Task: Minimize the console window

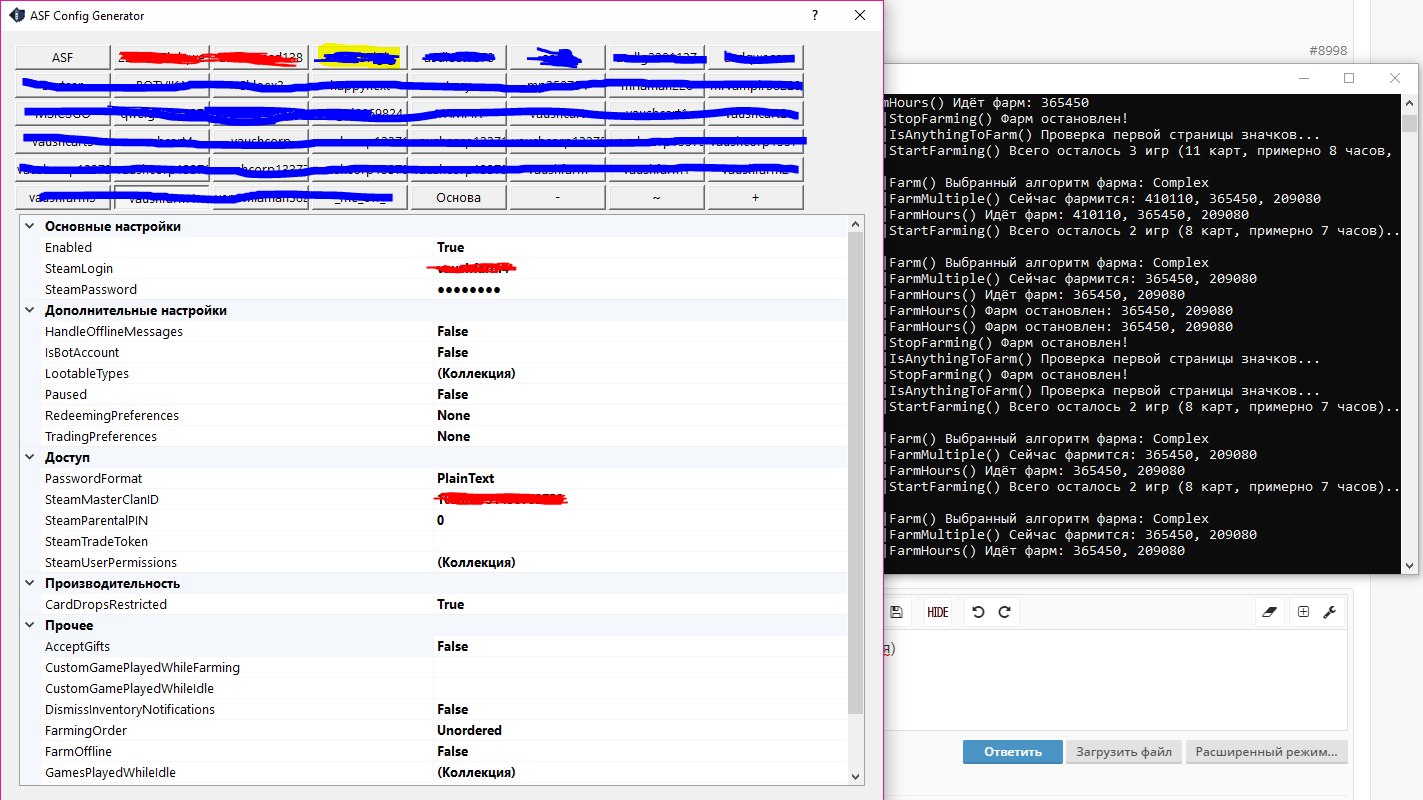Action: [x=1303, y=78]
